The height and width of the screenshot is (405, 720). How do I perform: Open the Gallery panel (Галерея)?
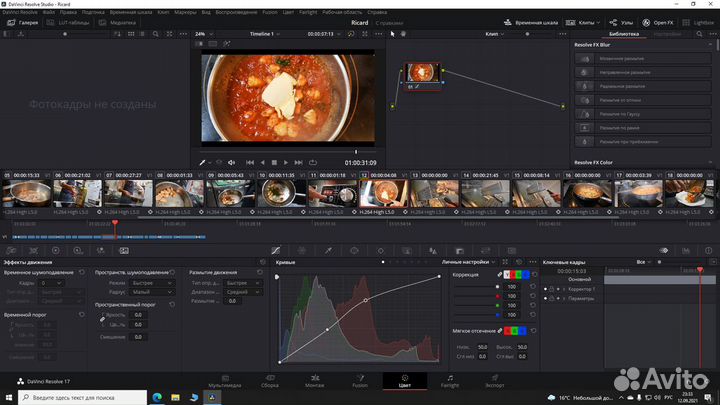click(24, 21)
